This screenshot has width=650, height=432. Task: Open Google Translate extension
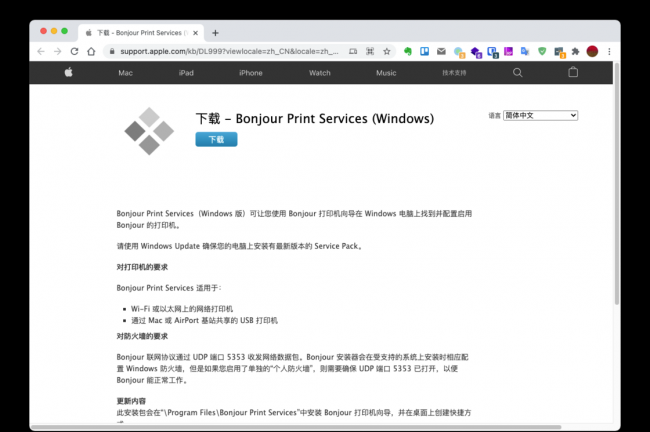click(x=525, y=51)
